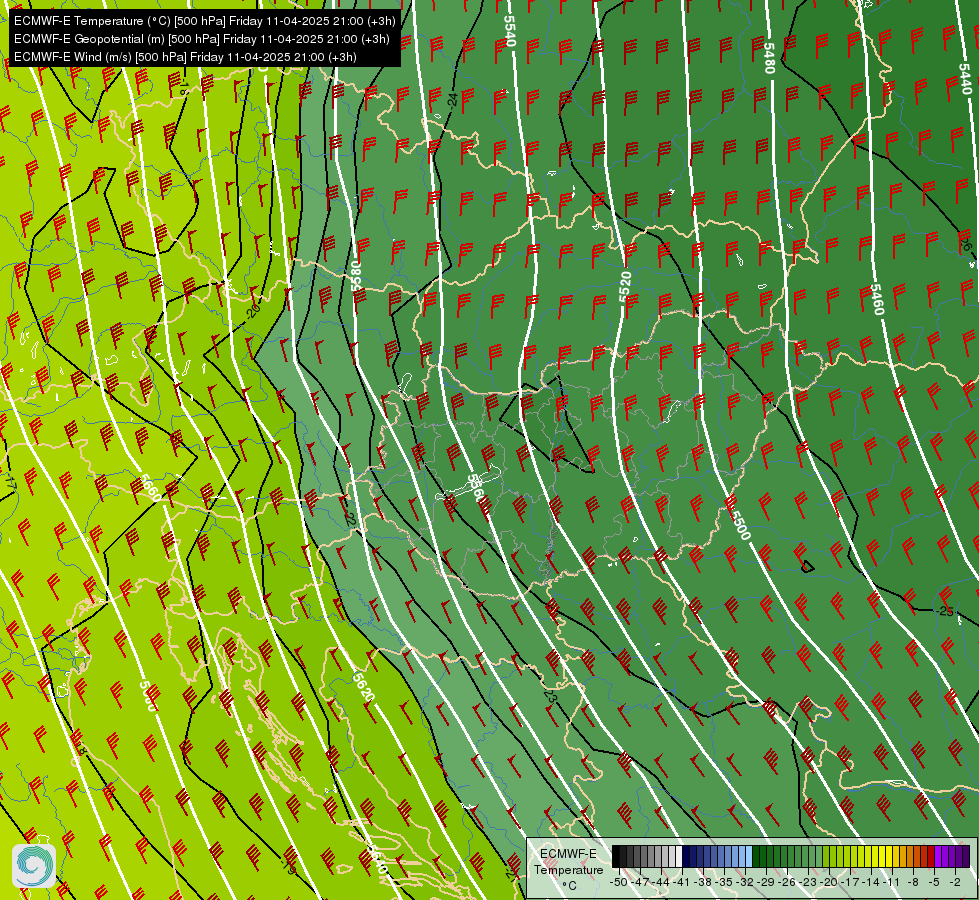This screenshot has width=979, height=900.
Task: Click the 5480 geopotential contour label
Action: click(x=769, y=58)
